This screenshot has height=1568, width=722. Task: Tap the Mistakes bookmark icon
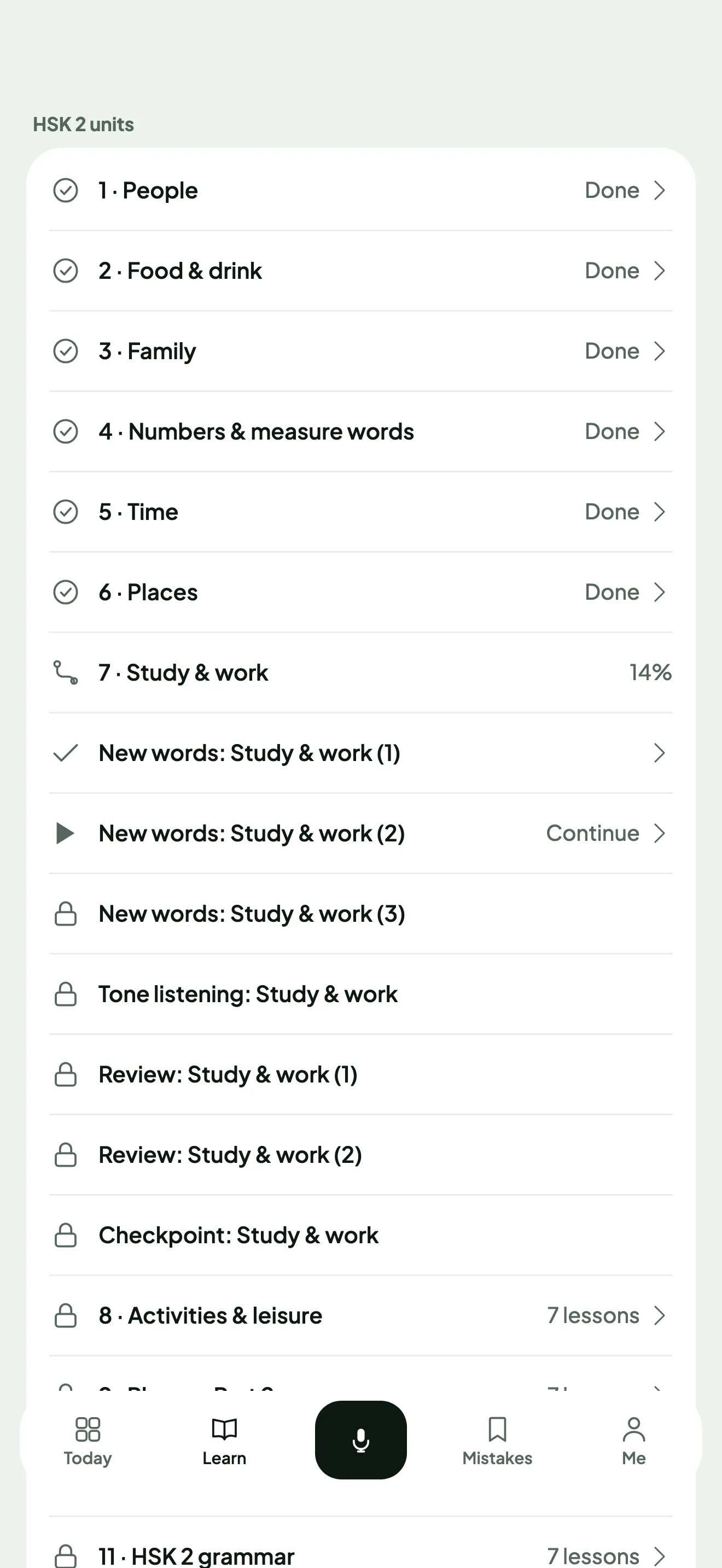point(497,1429)
